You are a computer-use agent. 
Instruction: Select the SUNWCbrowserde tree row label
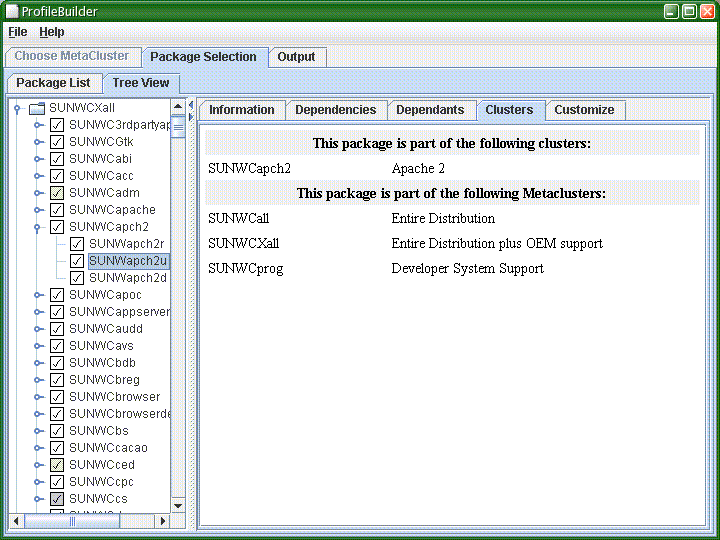coord(119,414)
